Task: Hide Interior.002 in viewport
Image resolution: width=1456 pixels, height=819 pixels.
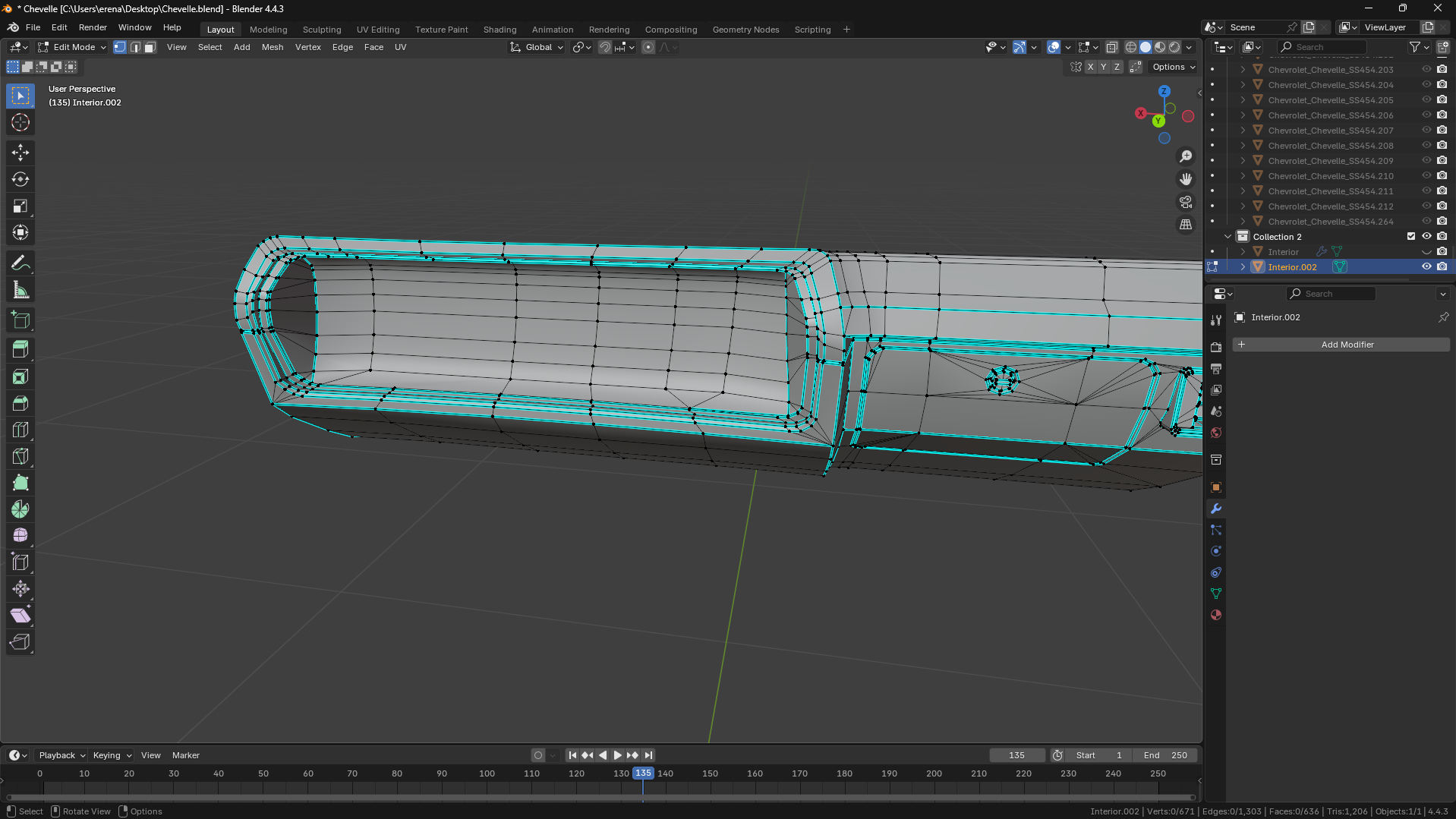Action: 1426,267
